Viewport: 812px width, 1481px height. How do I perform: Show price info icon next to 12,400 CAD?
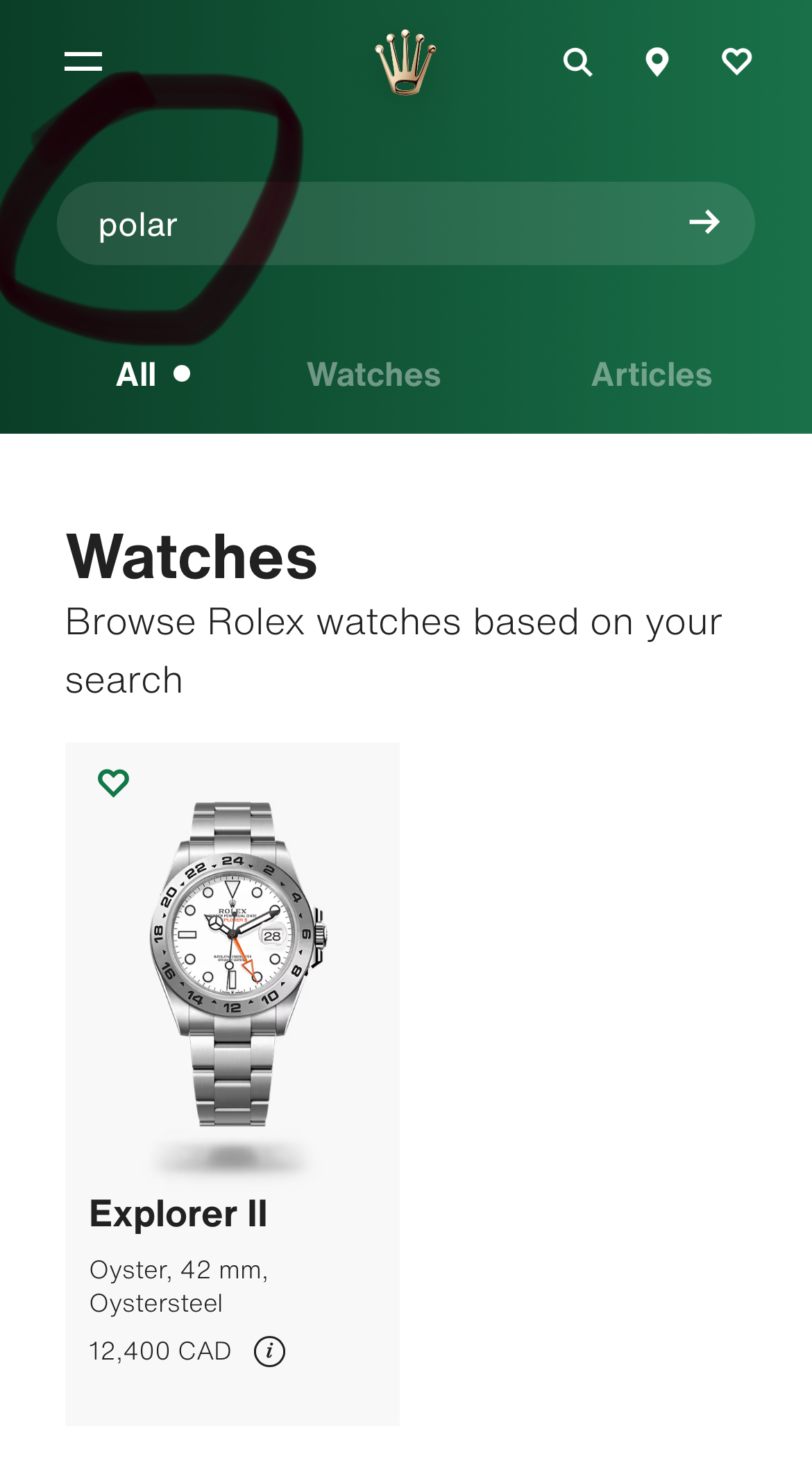(x=269, y=1351)
